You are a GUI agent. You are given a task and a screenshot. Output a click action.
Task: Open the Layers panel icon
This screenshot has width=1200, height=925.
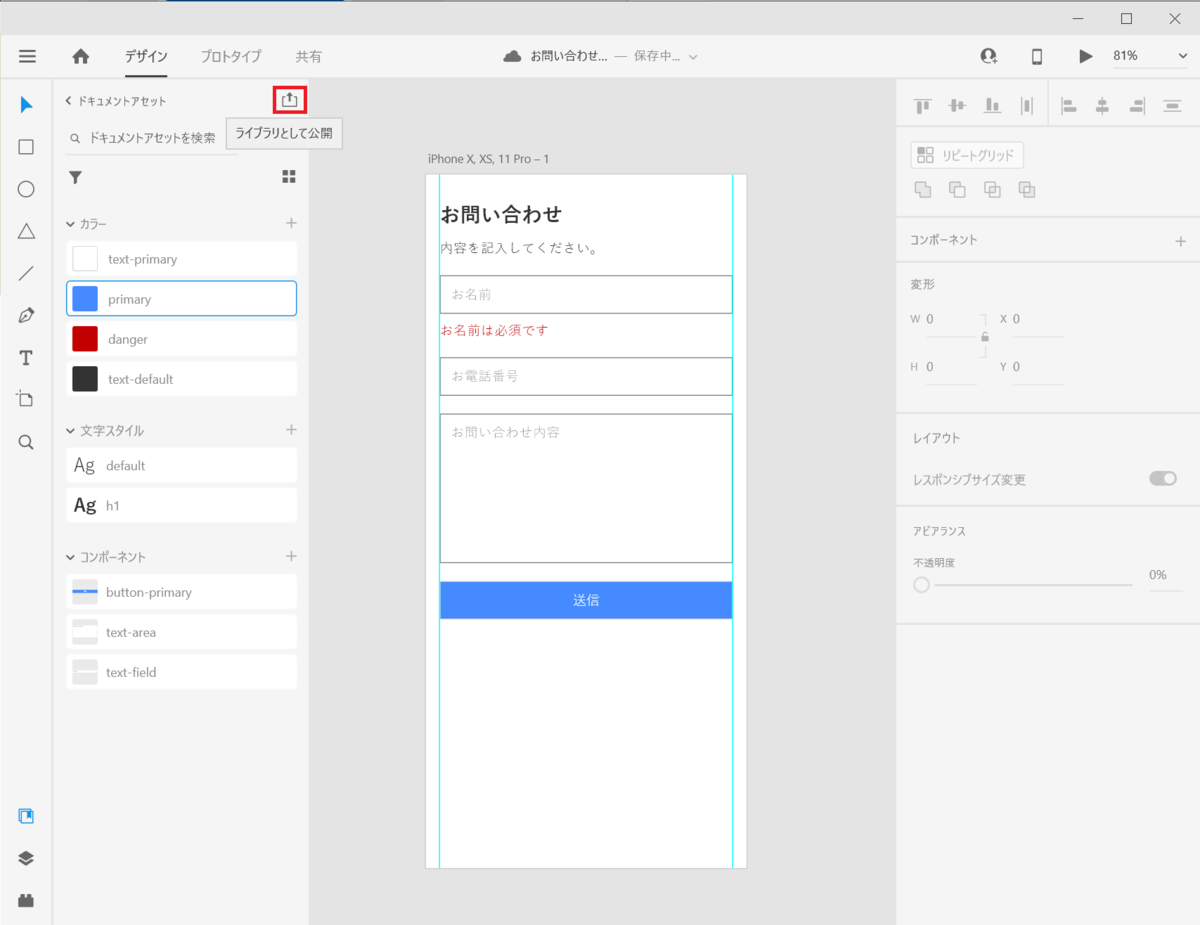click(27, 858)
